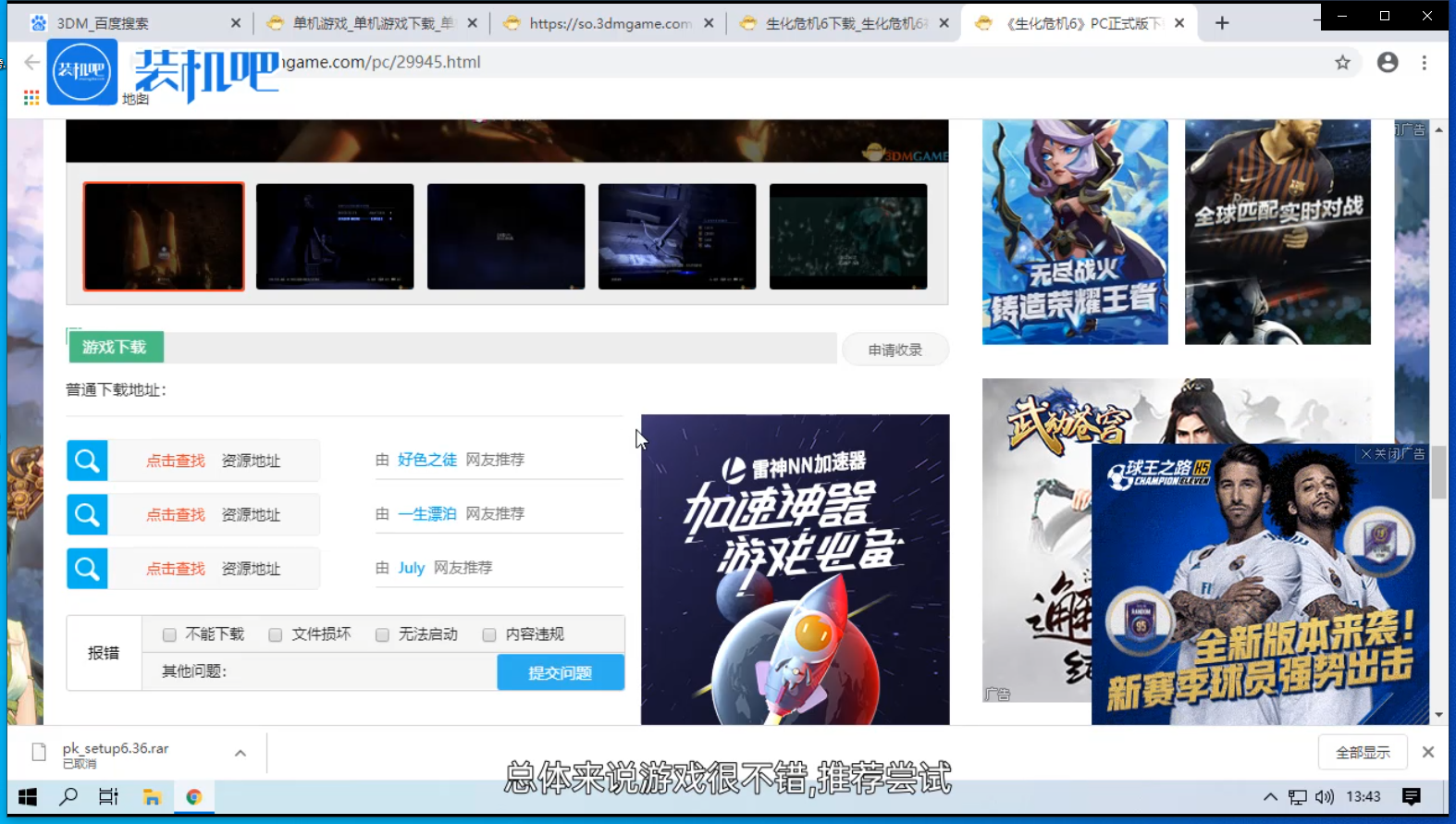Open the Windows Start menu

[28, 796]
